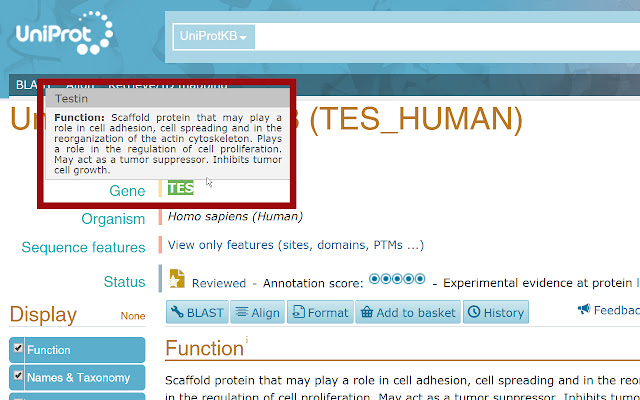
Task: Click the Reviewed status star icon
Action: [177, 279]
